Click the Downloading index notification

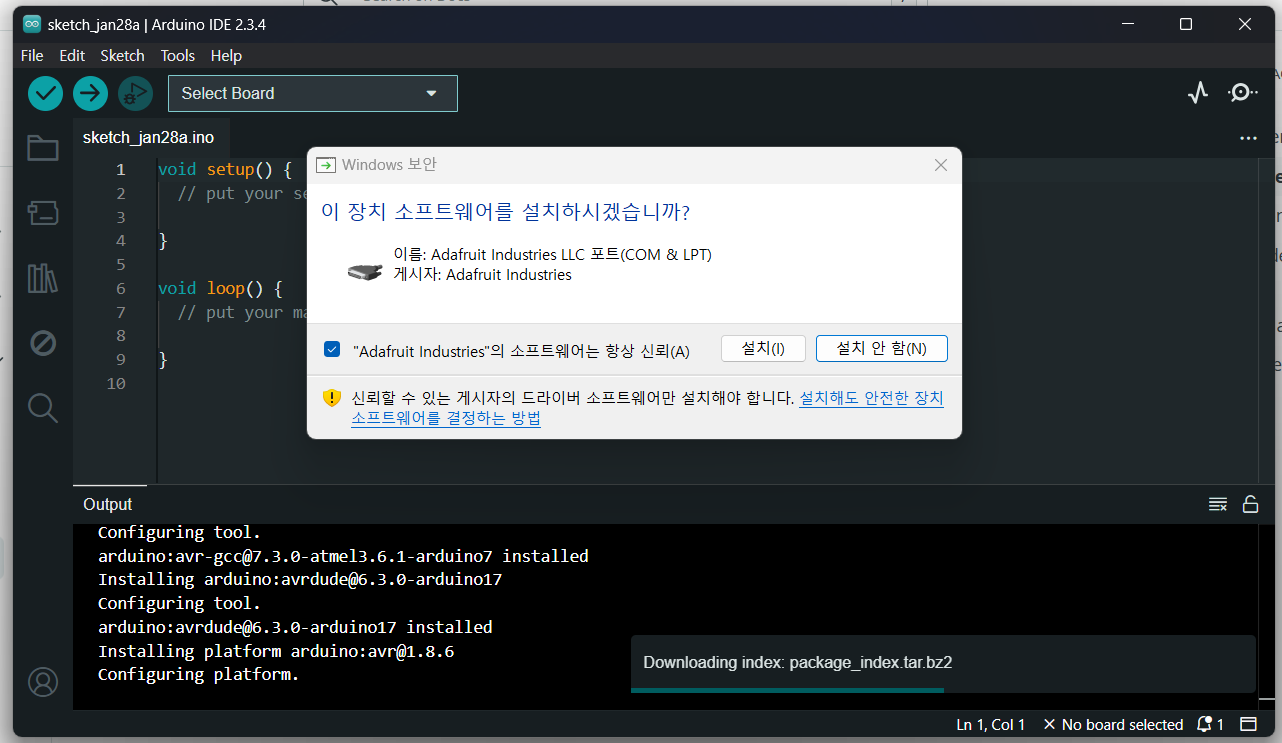(x=943, y=662)
